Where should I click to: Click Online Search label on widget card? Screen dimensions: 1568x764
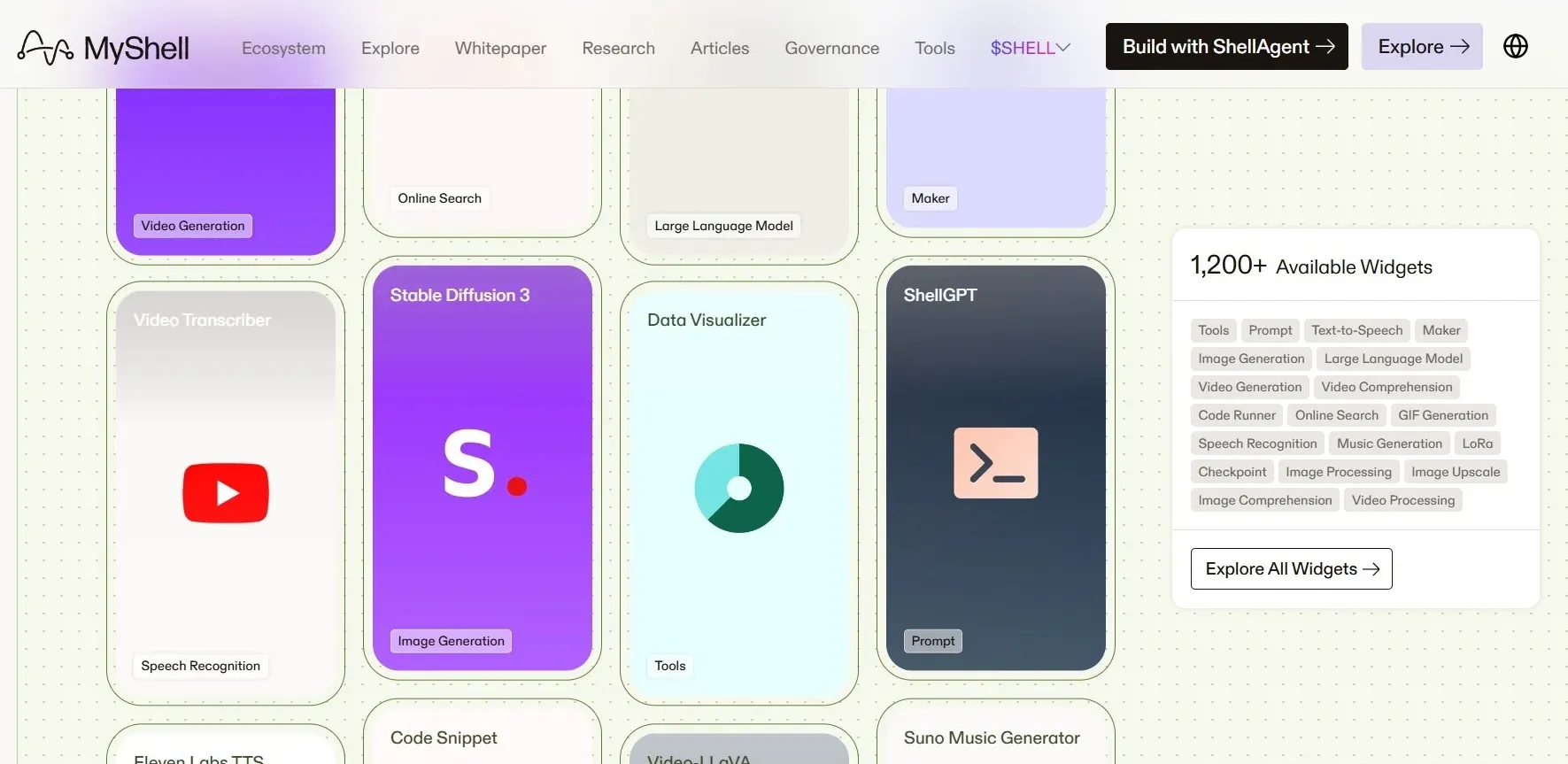point(440,198)
